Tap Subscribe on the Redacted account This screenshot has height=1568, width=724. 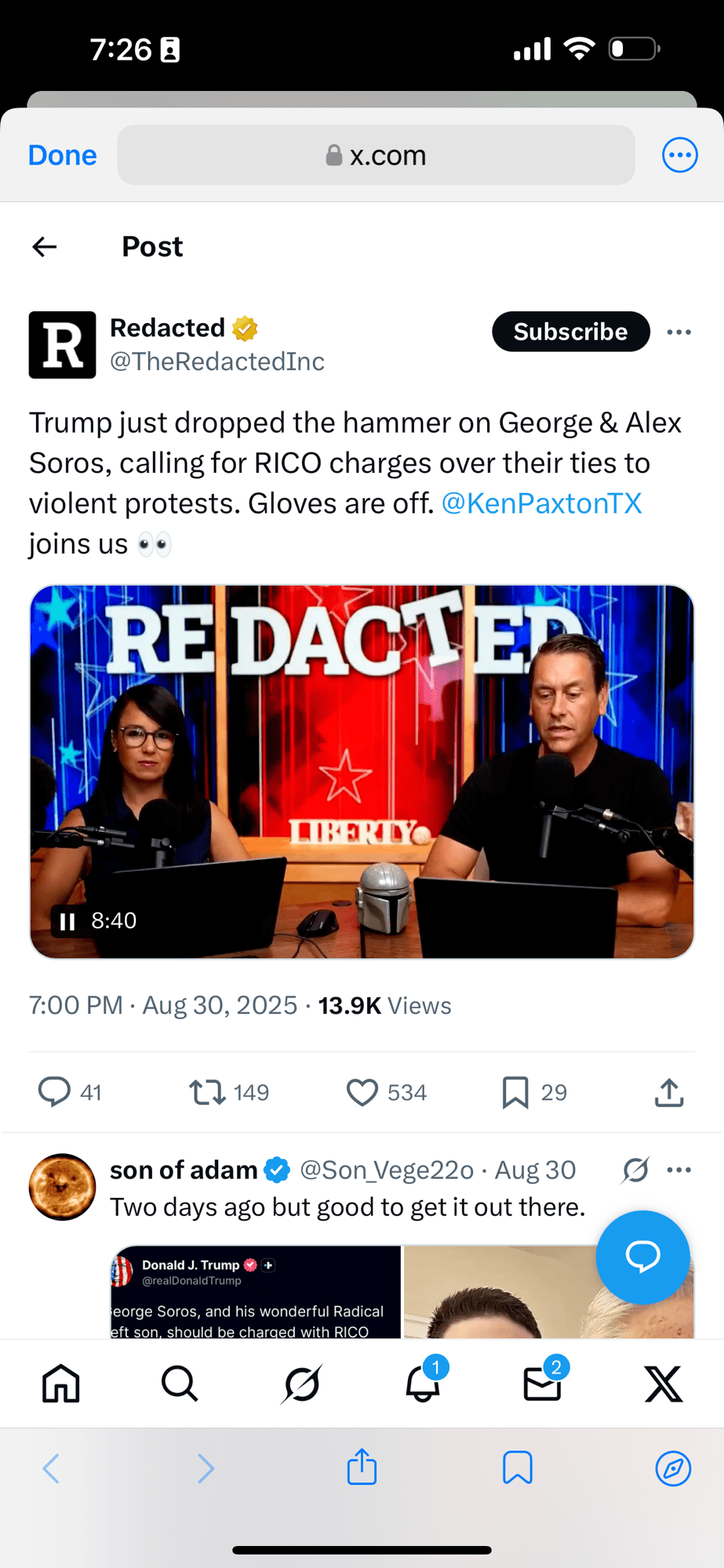pos(570,332)
